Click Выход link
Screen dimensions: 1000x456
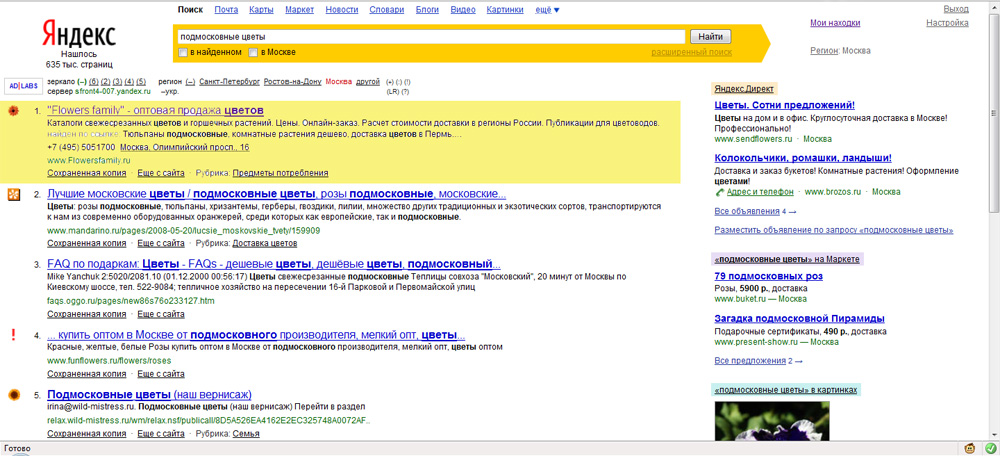pos(956,10)
